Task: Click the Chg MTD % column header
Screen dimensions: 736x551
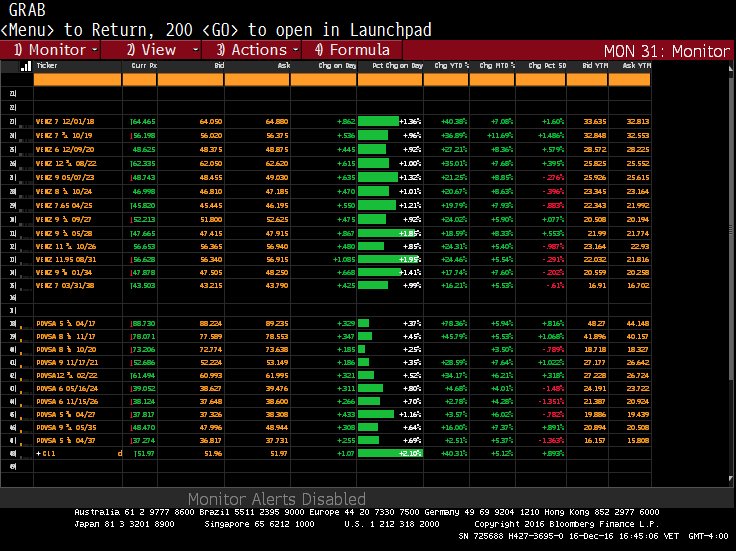Action: pyautogui.click(x=497, y=66)
